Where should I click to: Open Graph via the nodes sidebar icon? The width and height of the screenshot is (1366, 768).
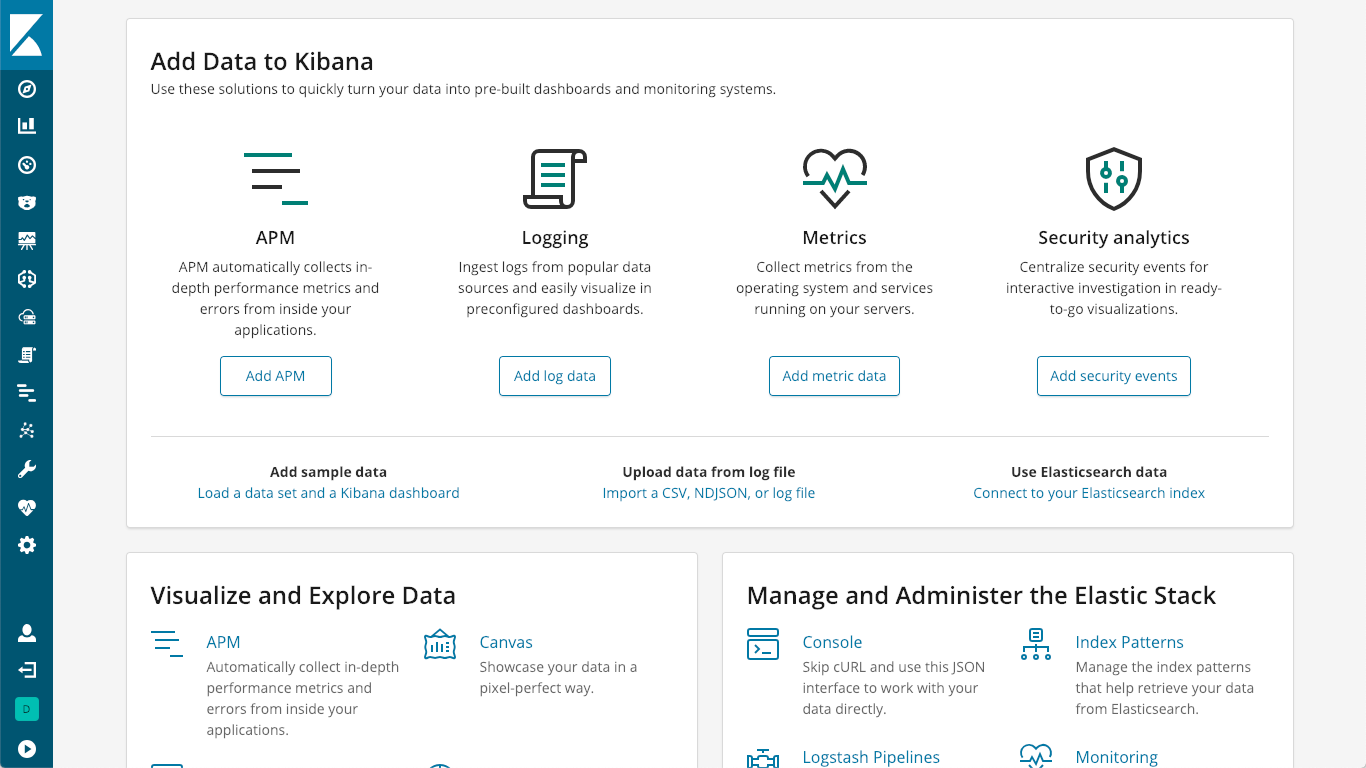pos(27,431)
